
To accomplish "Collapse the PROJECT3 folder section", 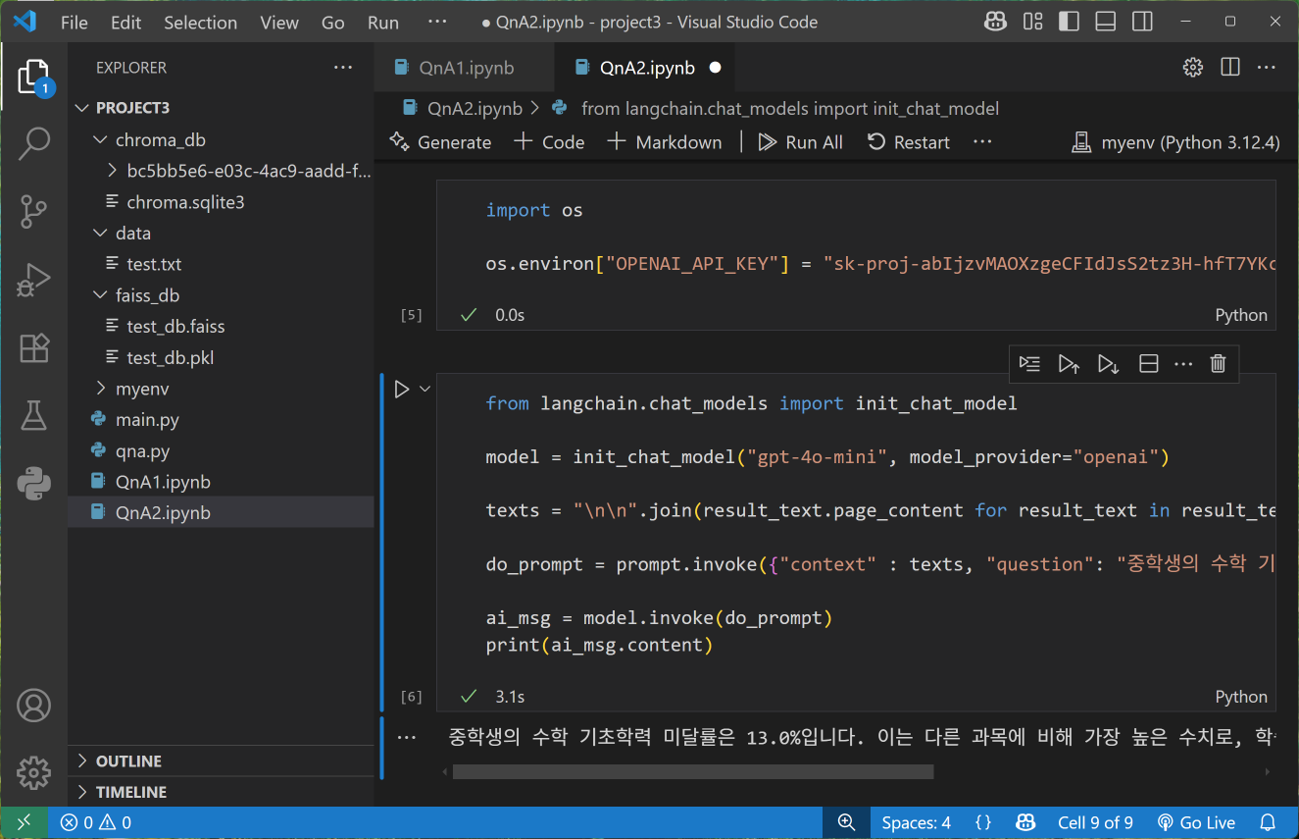I will [221, 107].
